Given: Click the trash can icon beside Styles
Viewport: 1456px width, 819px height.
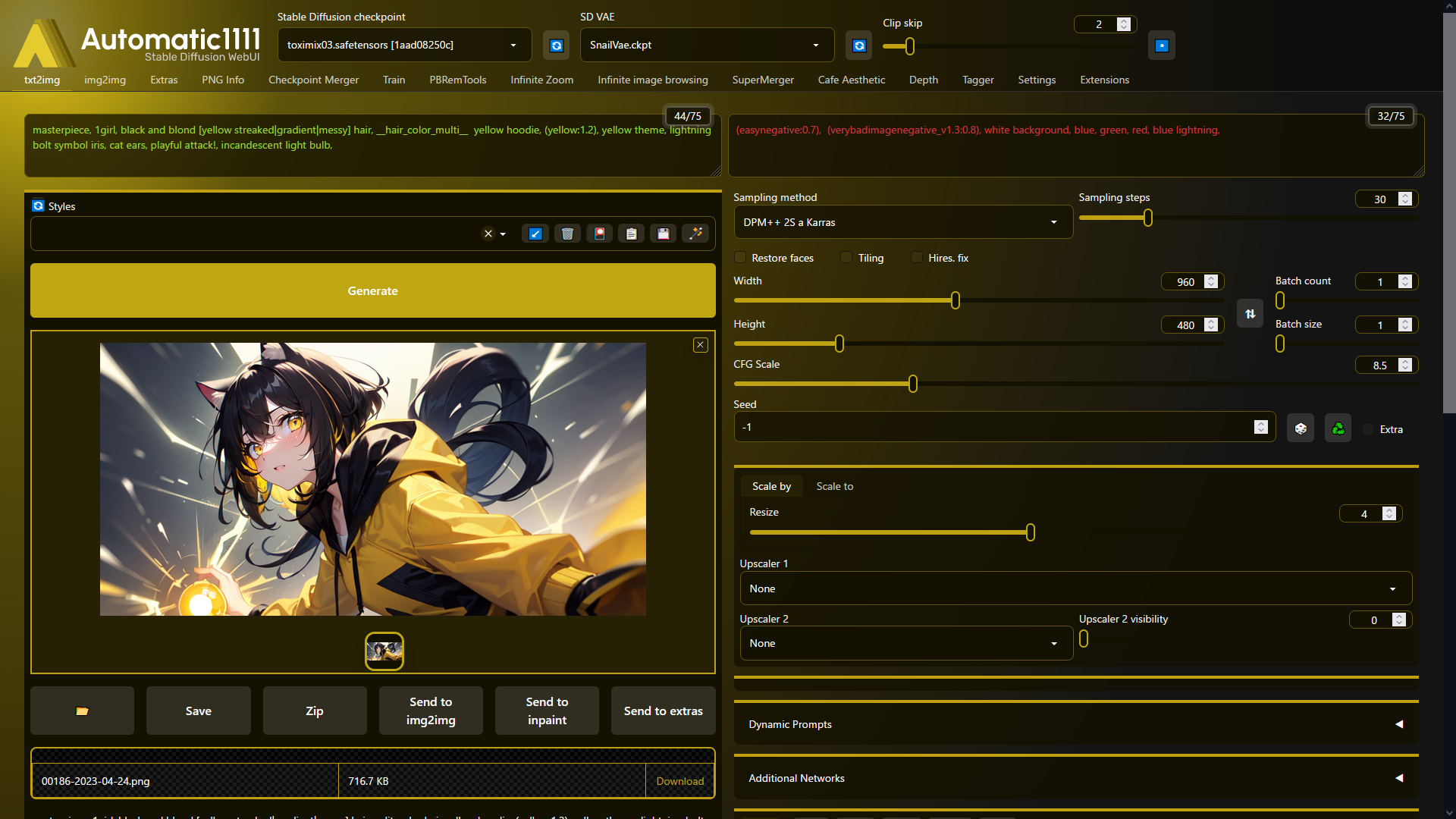Looking at the screenshot, I should pos(567,234).
